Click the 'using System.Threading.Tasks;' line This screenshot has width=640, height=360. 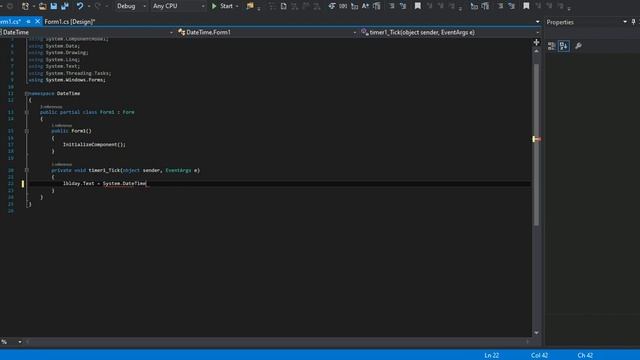tap(69, 73)
